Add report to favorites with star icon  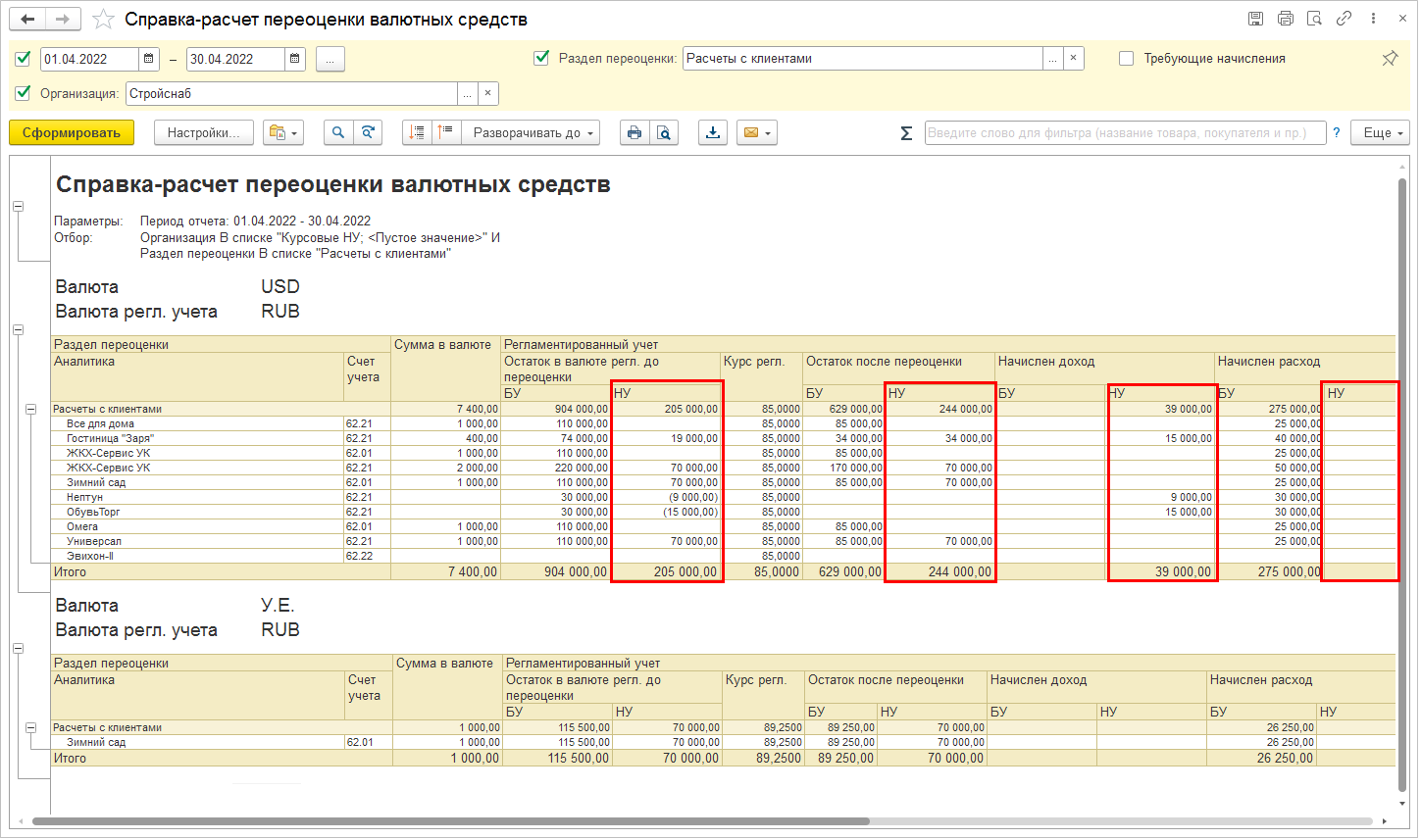(103, 20)
